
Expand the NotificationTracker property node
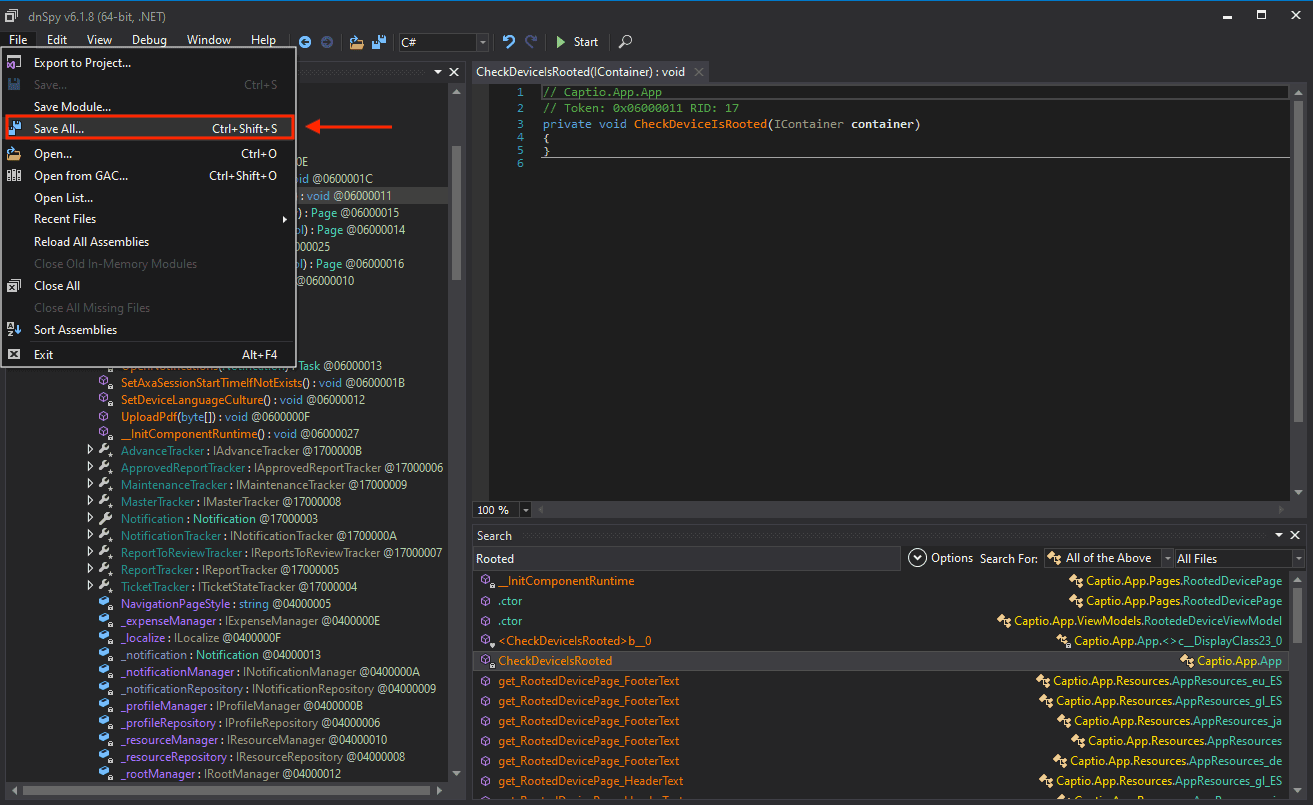[91, 536]
